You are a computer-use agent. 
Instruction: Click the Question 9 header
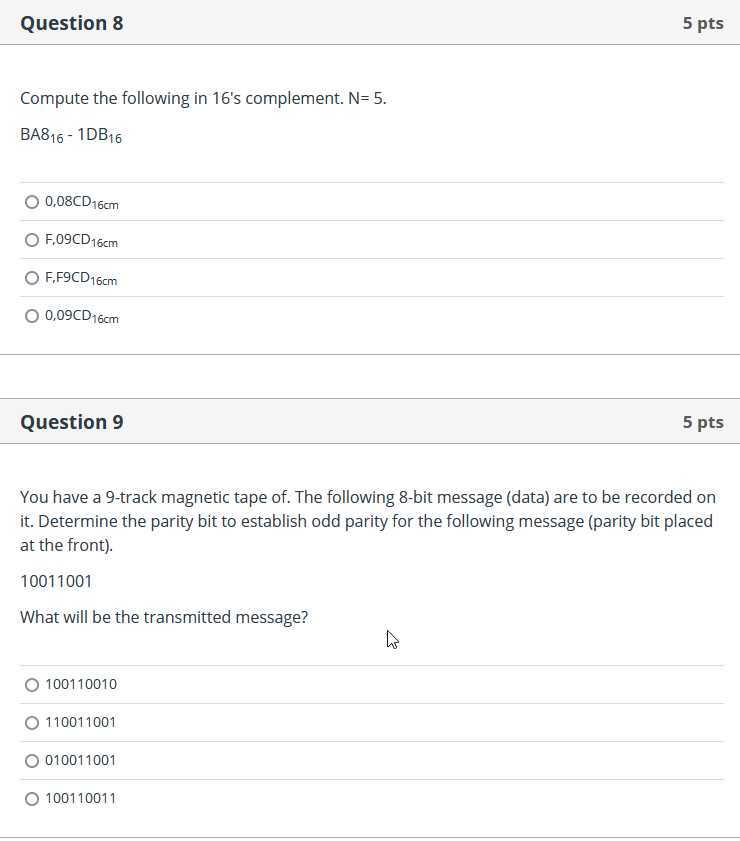pos(71,422)
